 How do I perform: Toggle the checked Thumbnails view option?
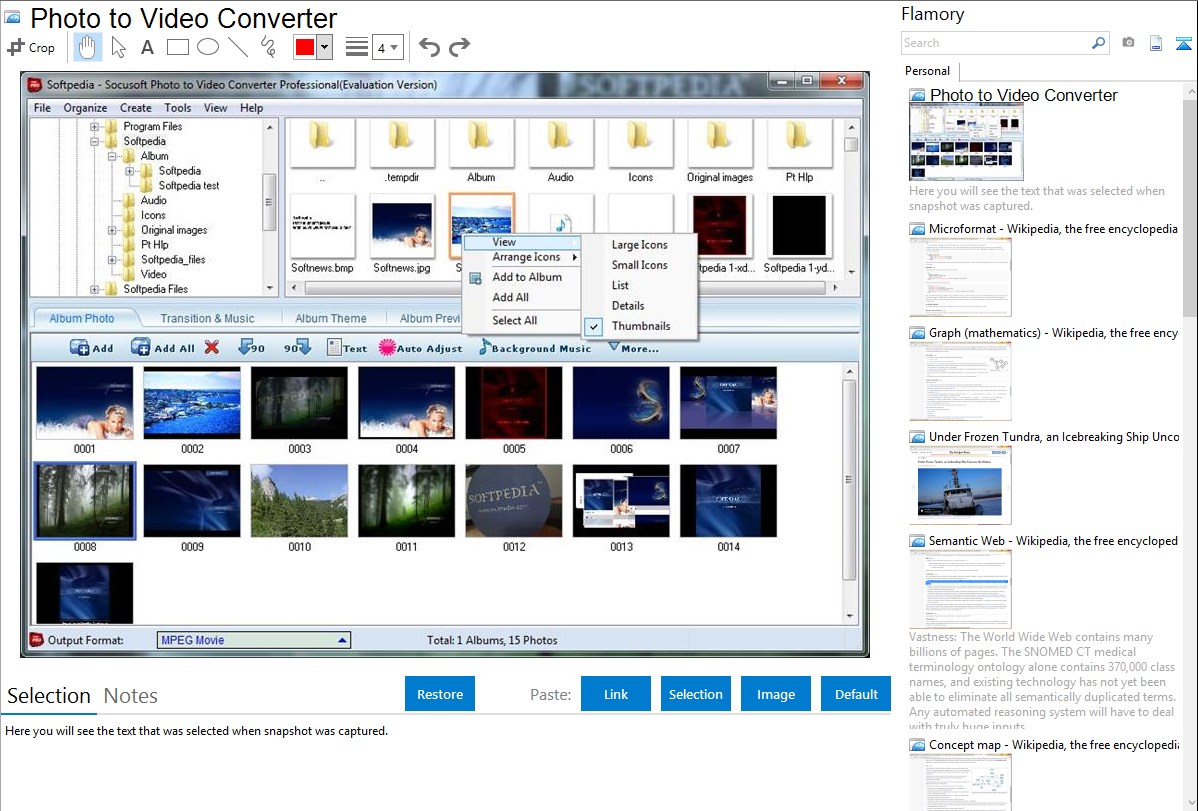(x=639, y=326)
